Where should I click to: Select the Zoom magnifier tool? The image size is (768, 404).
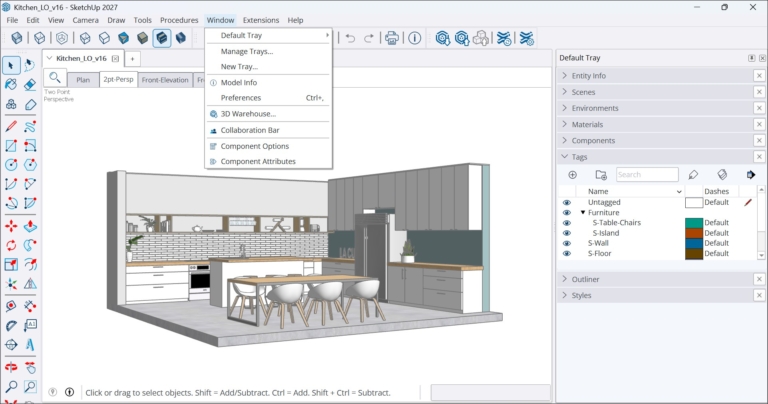[x=11, y=387]
